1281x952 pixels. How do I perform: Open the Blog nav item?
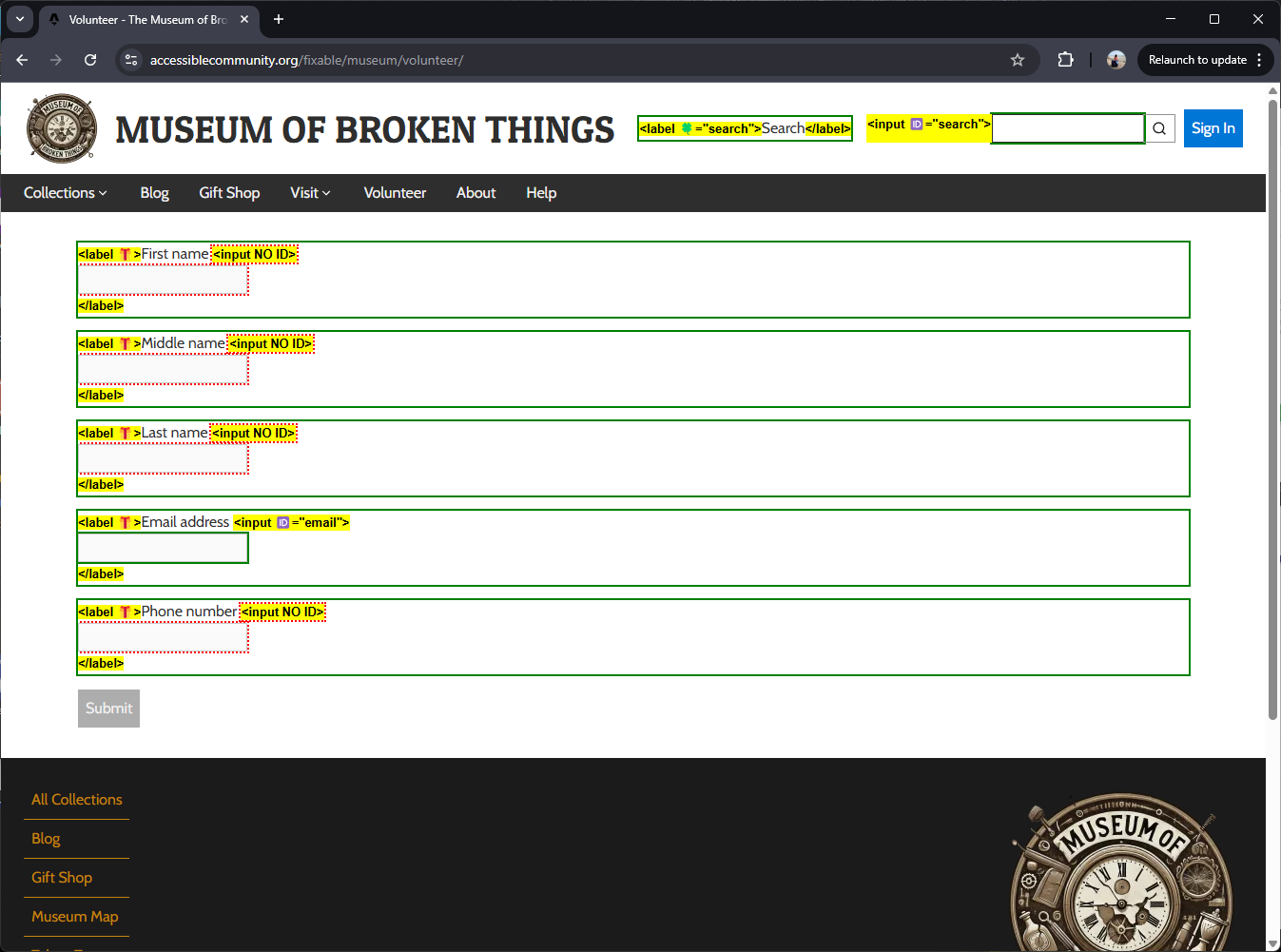tap(154, 193)
